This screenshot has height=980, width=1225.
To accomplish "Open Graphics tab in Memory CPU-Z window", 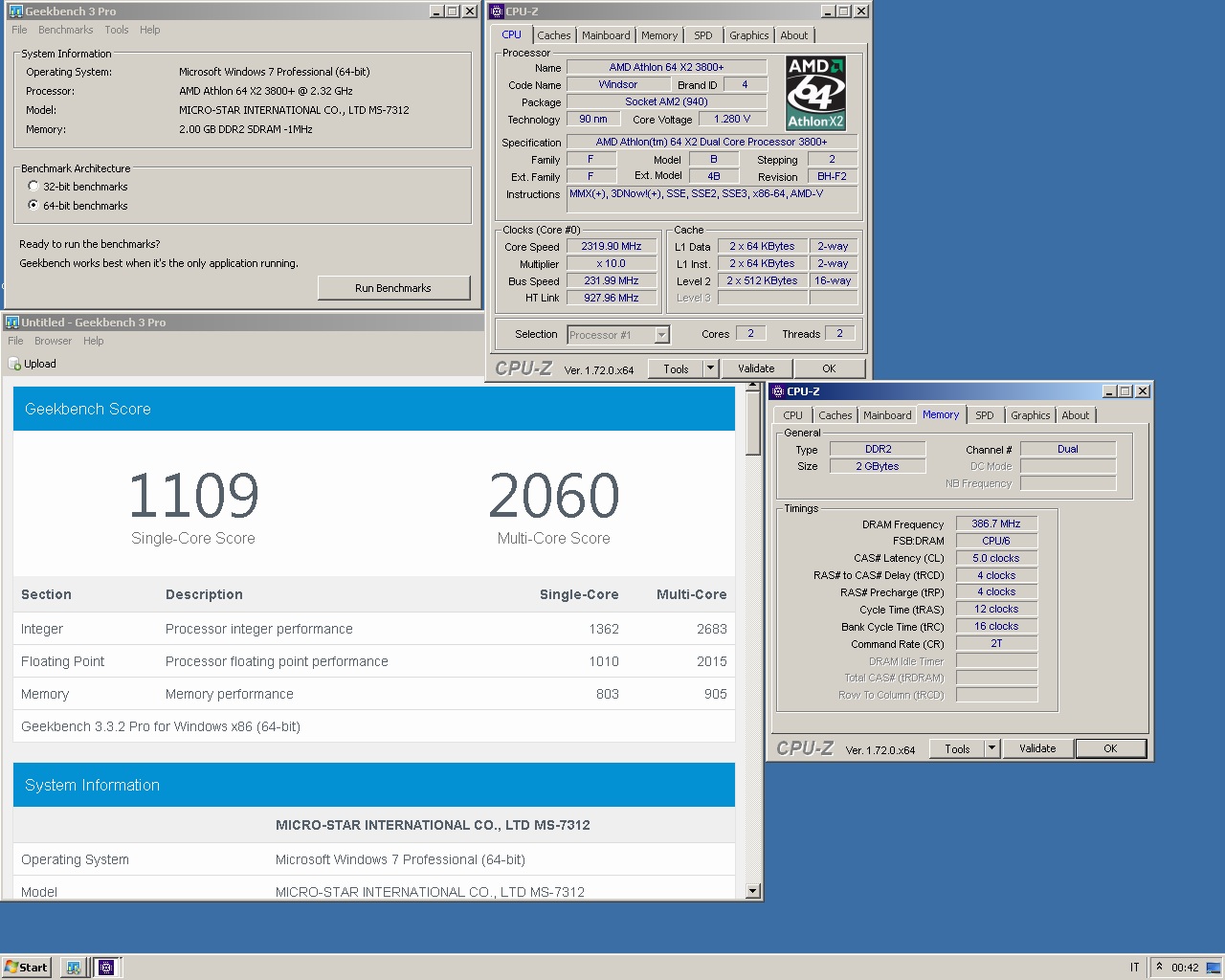I will [1030, 415].
